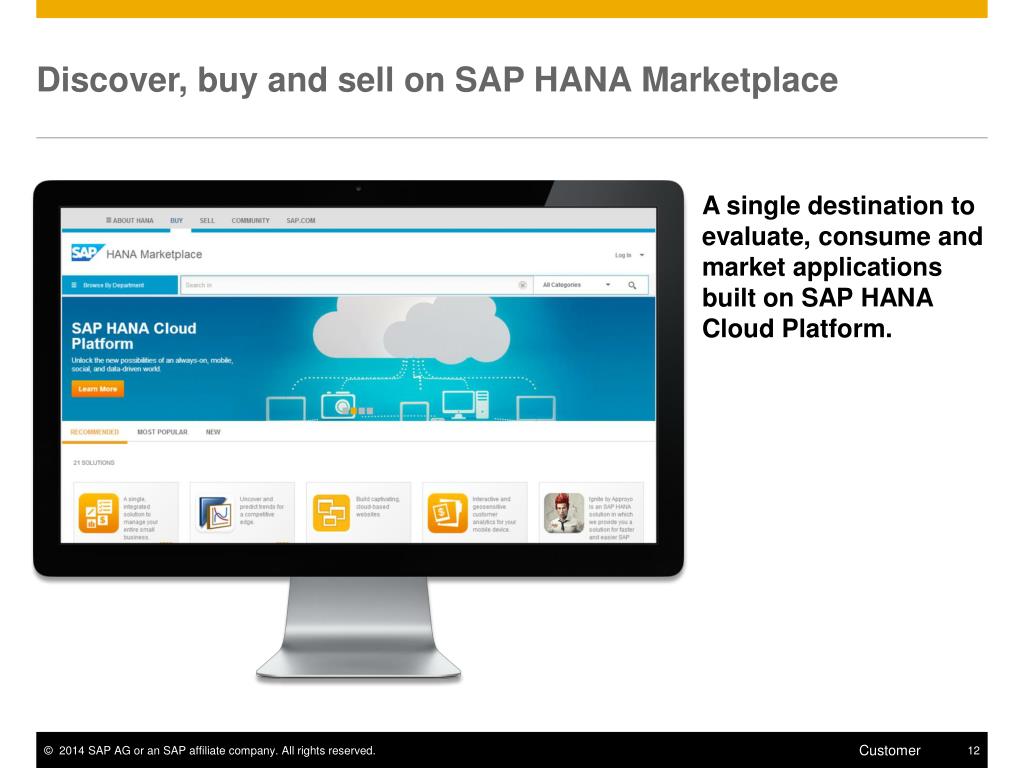Click the SAP HANA Cloud Platform banner heading

[x=134, y=336]
